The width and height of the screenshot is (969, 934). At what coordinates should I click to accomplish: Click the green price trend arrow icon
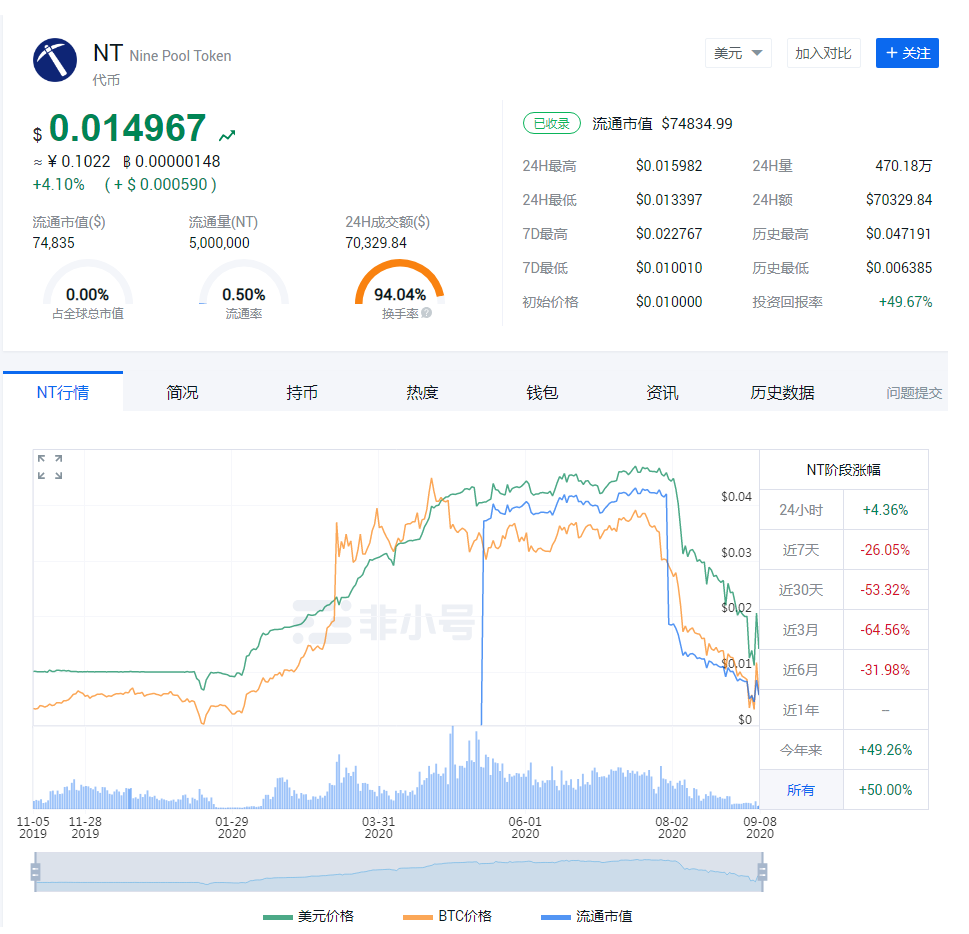227,135
